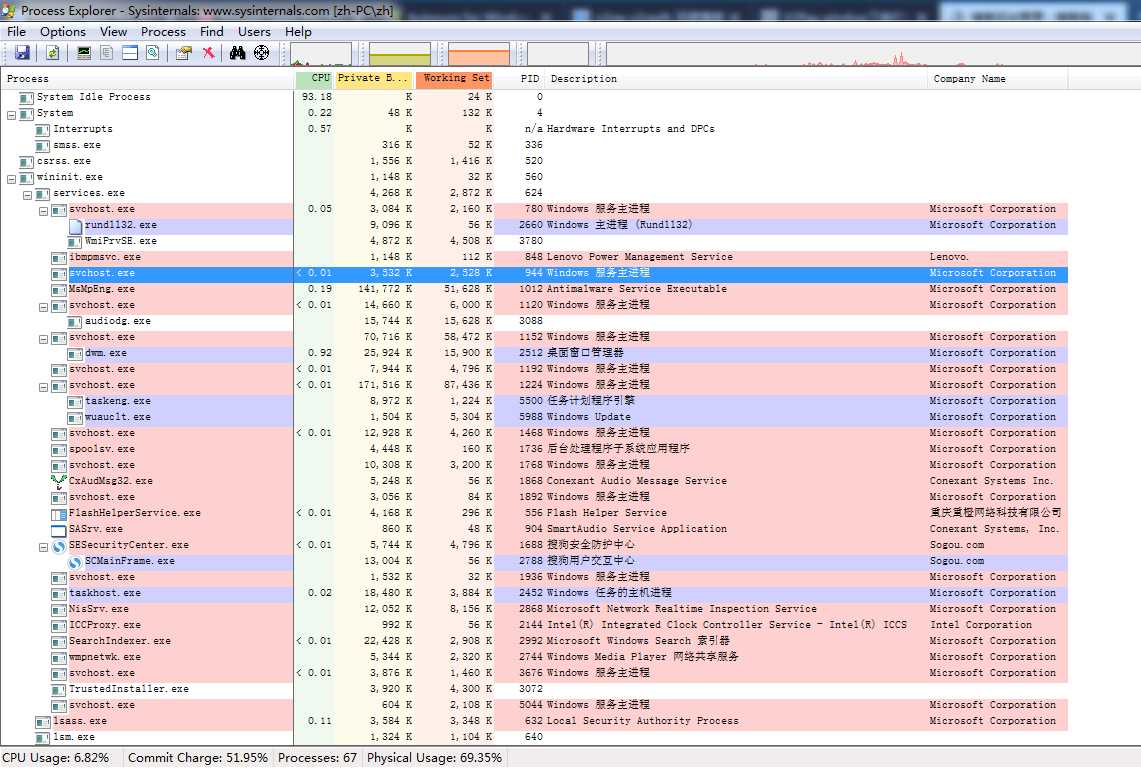
Task: Sort by the PID column header
Action: (x=518, y=79)
